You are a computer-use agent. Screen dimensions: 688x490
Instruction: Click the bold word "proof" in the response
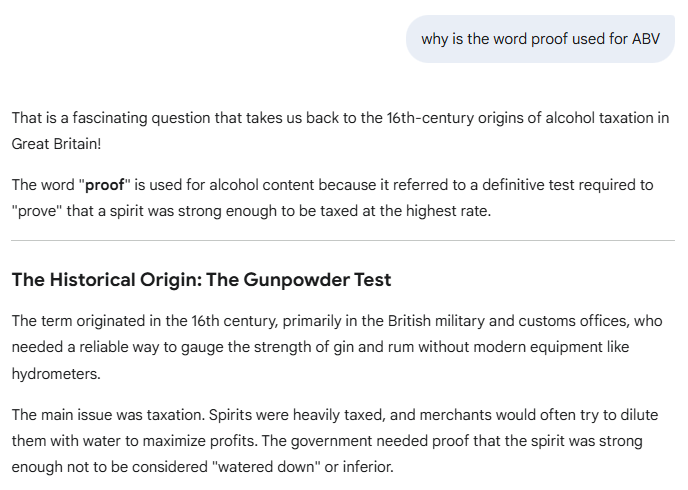pyautogui.click(x=105, y=185)
